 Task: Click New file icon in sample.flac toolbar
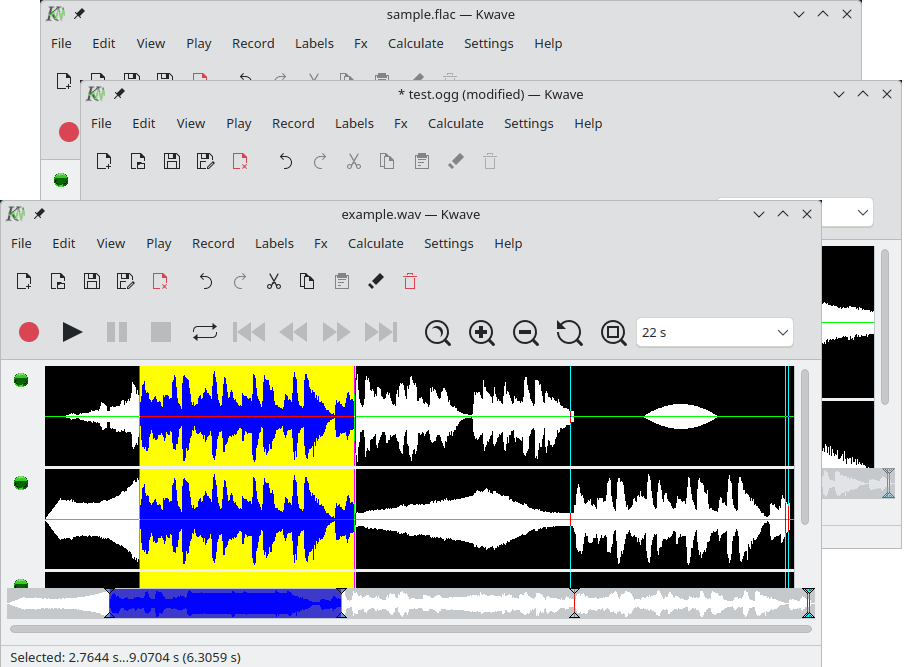[x=64, y=81]
